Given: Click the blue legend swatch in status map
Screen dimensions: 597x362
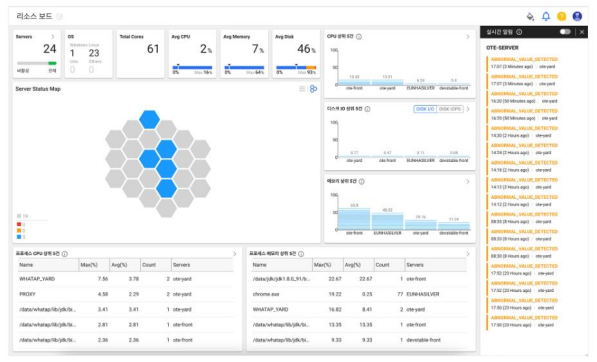Looking at the screenshot, I should (x=19, y=237).
